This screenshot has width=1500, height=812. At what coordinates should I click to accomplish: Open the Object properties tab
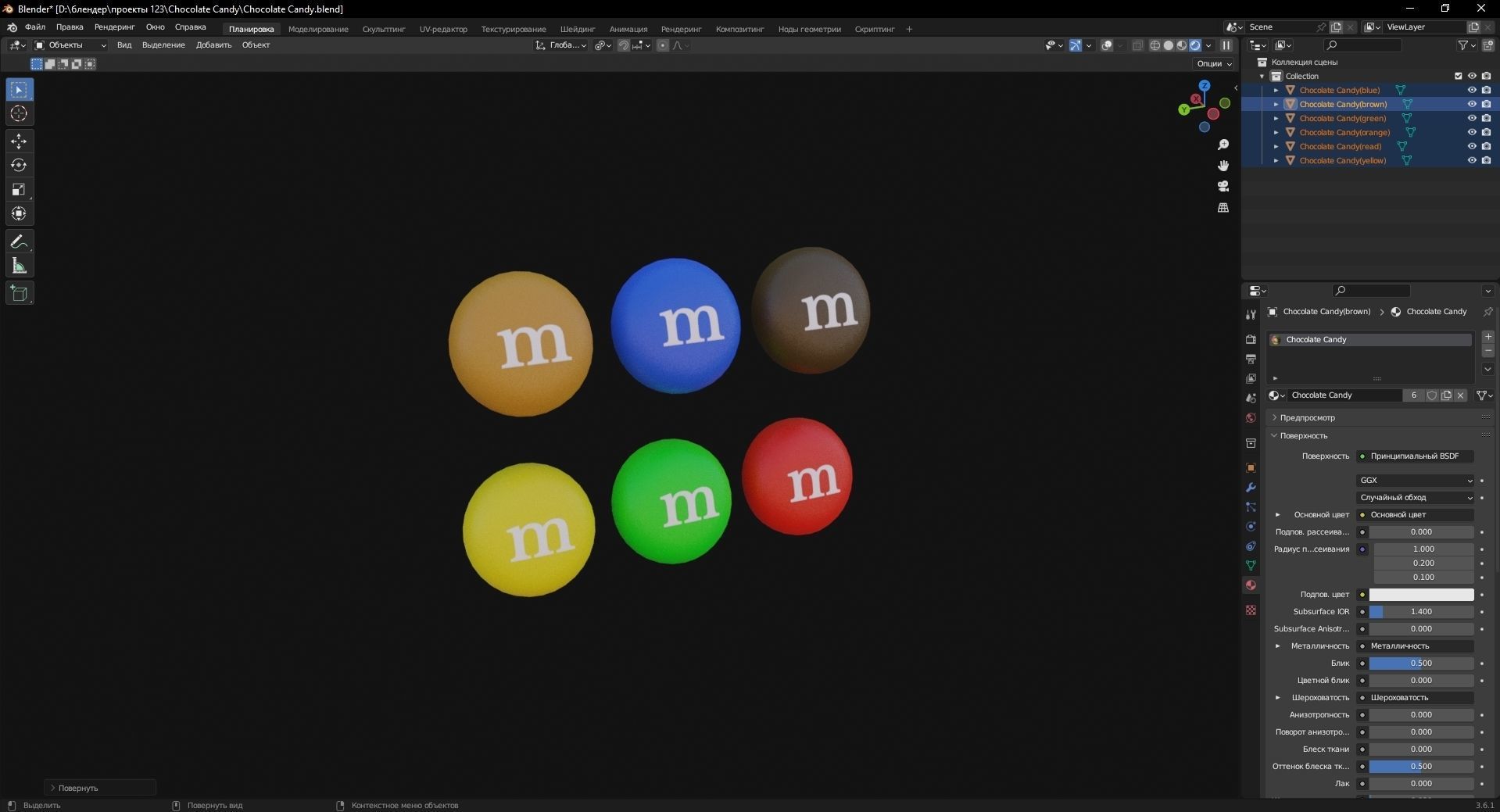1251,468
